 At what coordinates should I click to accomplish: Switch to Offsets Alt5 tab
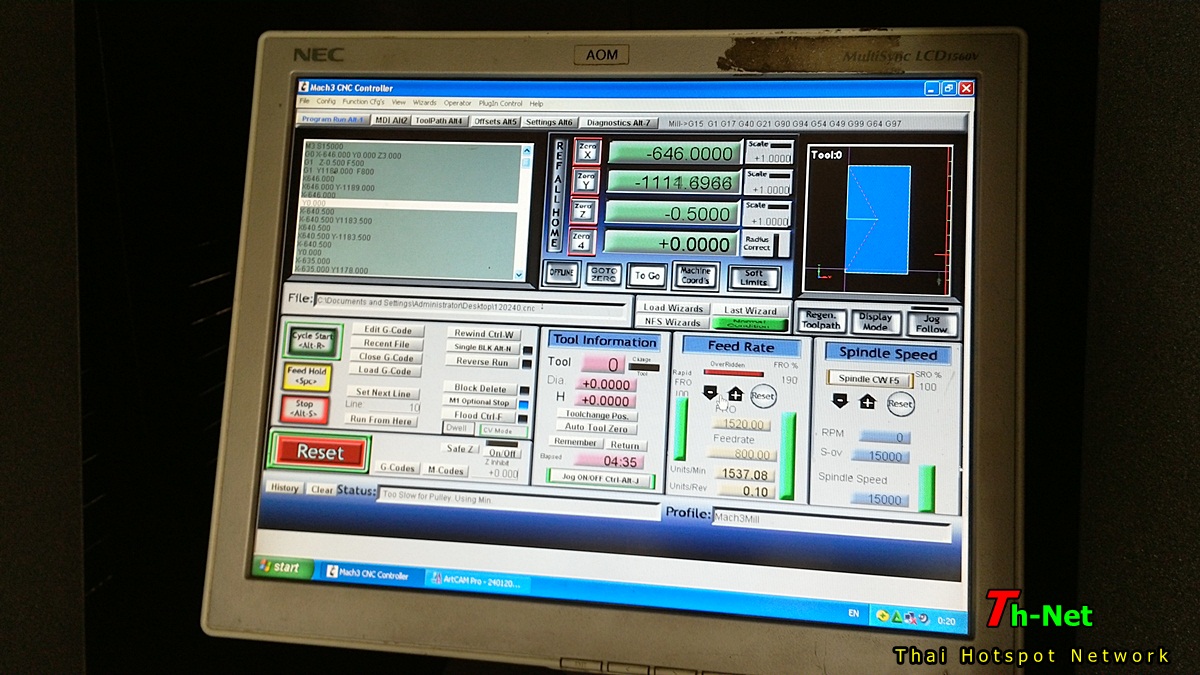click(x=496, y=121)
